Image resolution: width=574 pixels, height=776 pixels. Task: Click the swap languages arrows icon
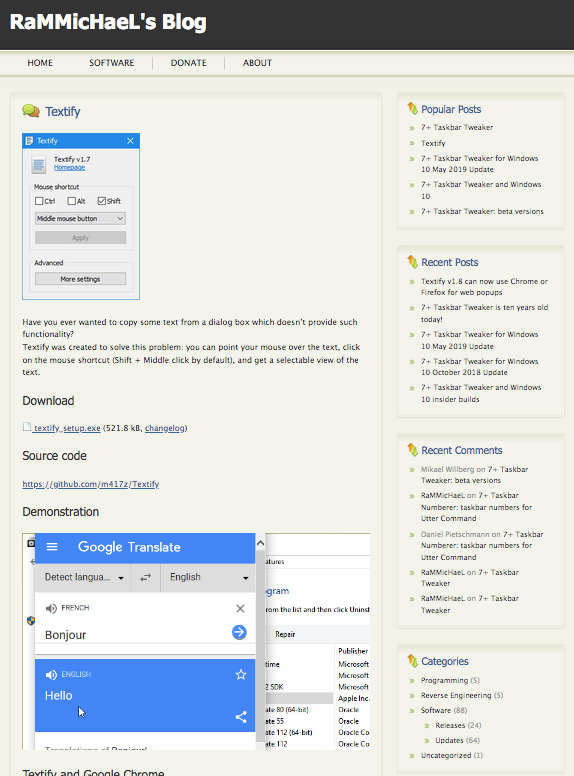coord(145,578)
